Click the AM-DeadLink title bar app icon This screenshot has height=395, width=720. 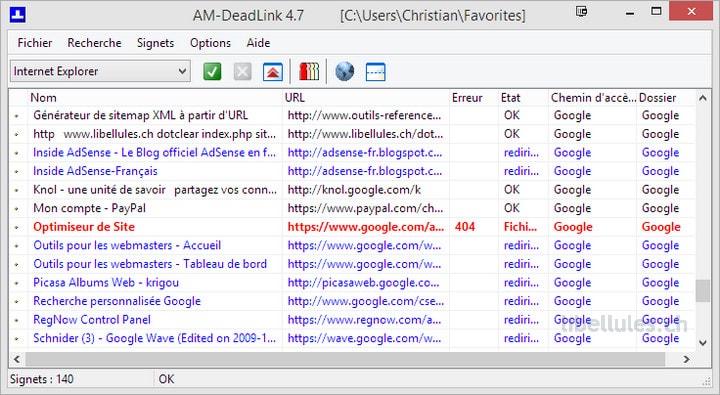[17, 15]
